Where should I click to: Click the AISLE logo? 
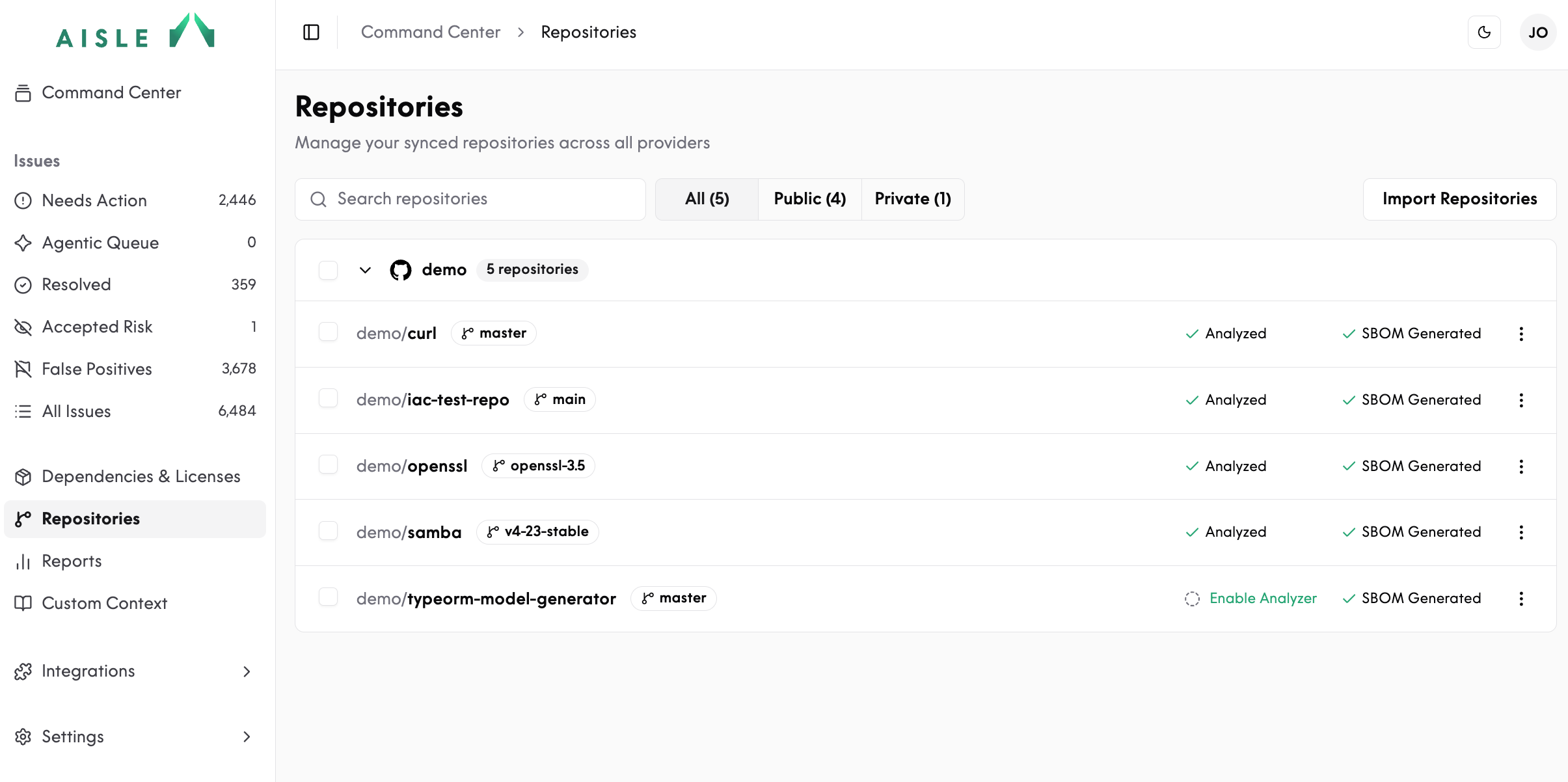135,31
